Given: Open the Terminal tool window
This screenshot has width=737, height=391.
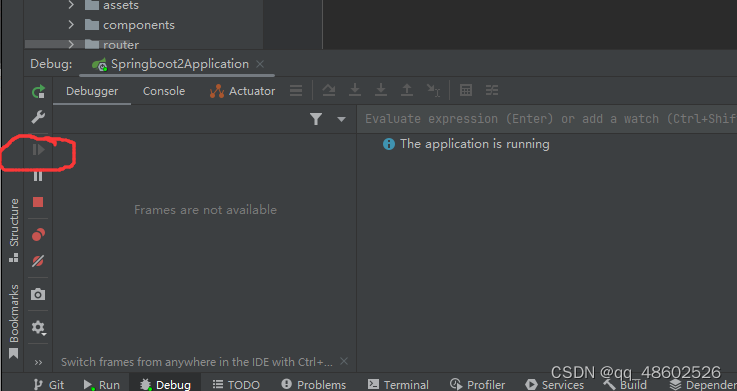Looking at the screenshot, I should coord(398,385).
